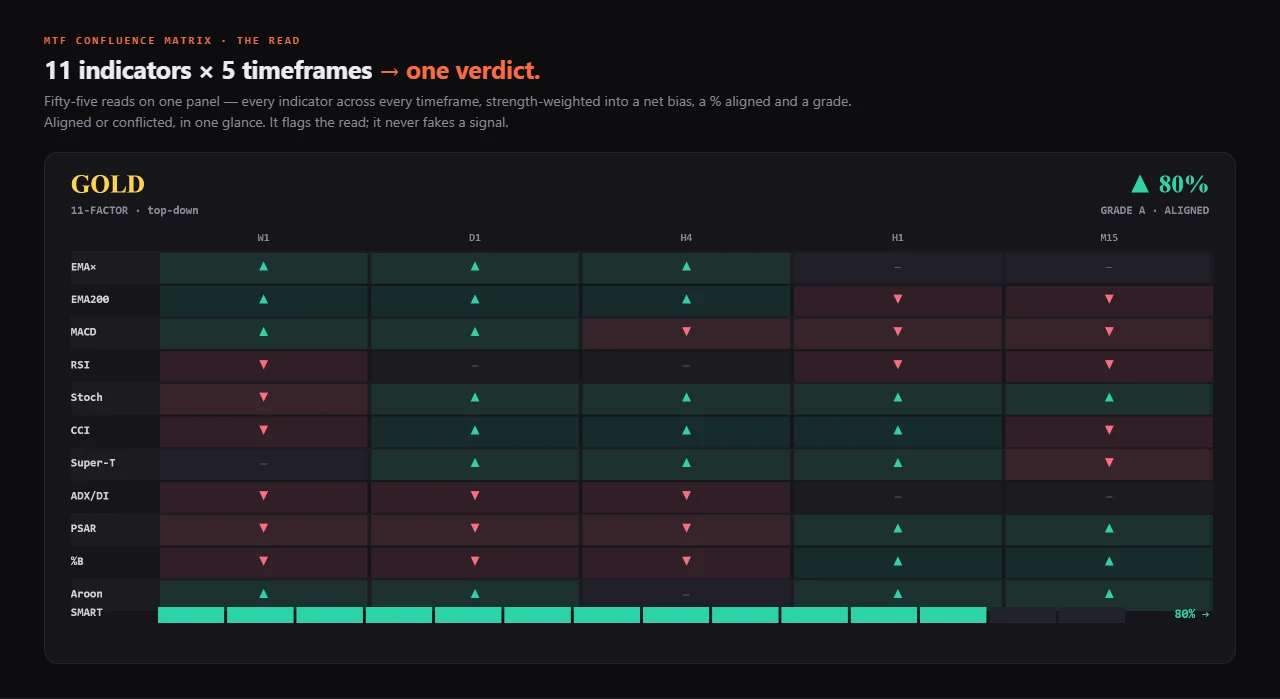
Task: Click the ADX/DI H4 down arrow
Action: click(686, 495)
